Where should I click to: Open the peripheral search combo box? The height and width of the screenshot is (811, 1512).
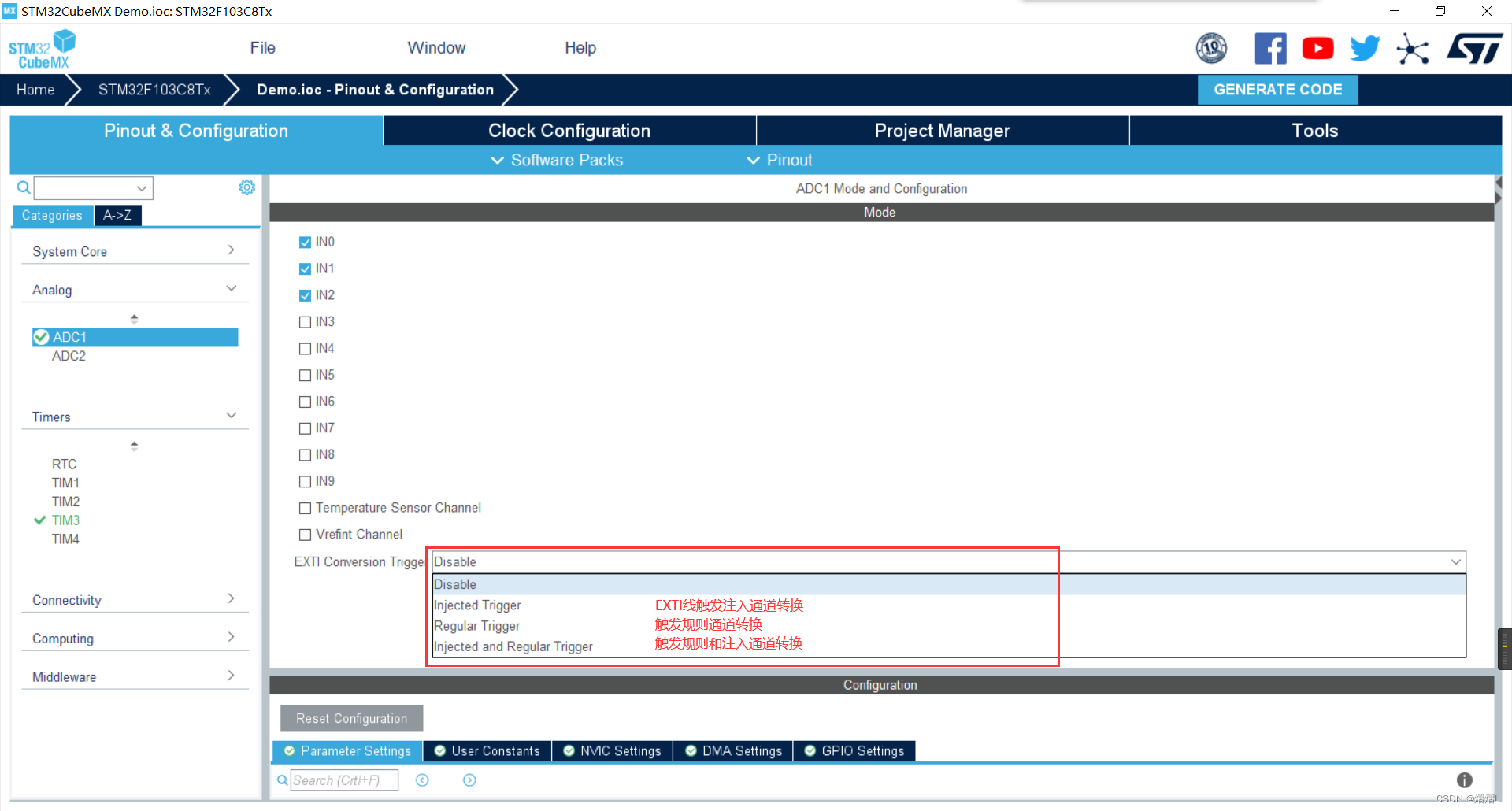click(x=94, y=188)
